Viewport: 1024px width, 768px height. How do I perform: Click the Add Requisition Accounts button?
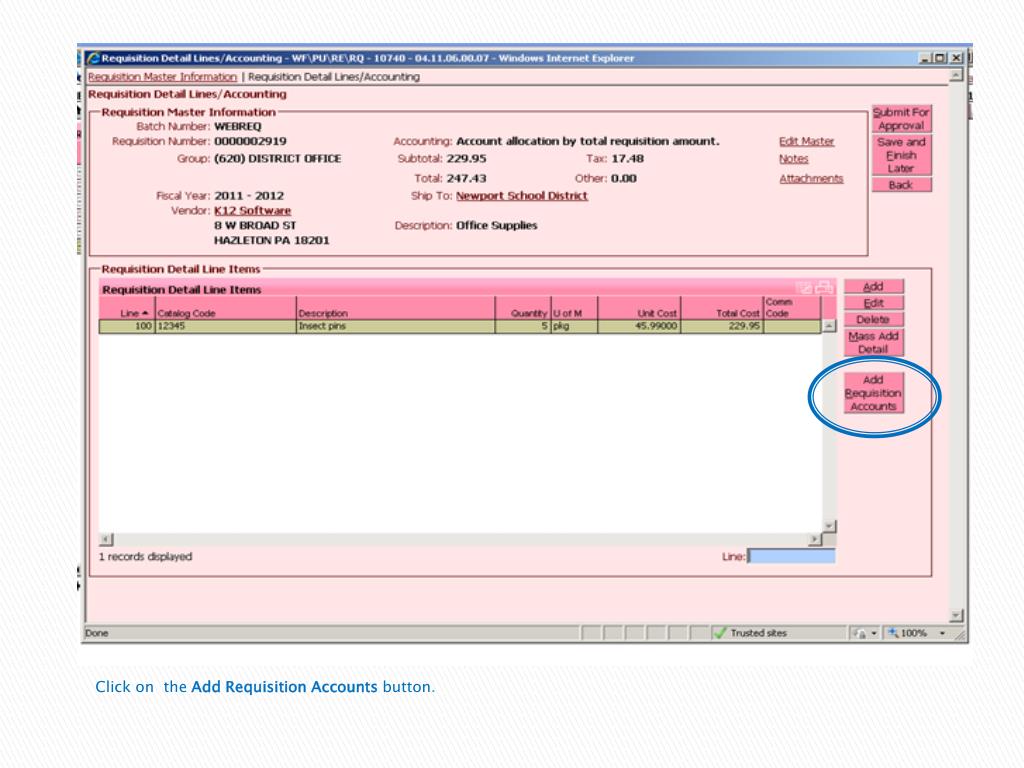pyautogui.click(x=873, y=393)
